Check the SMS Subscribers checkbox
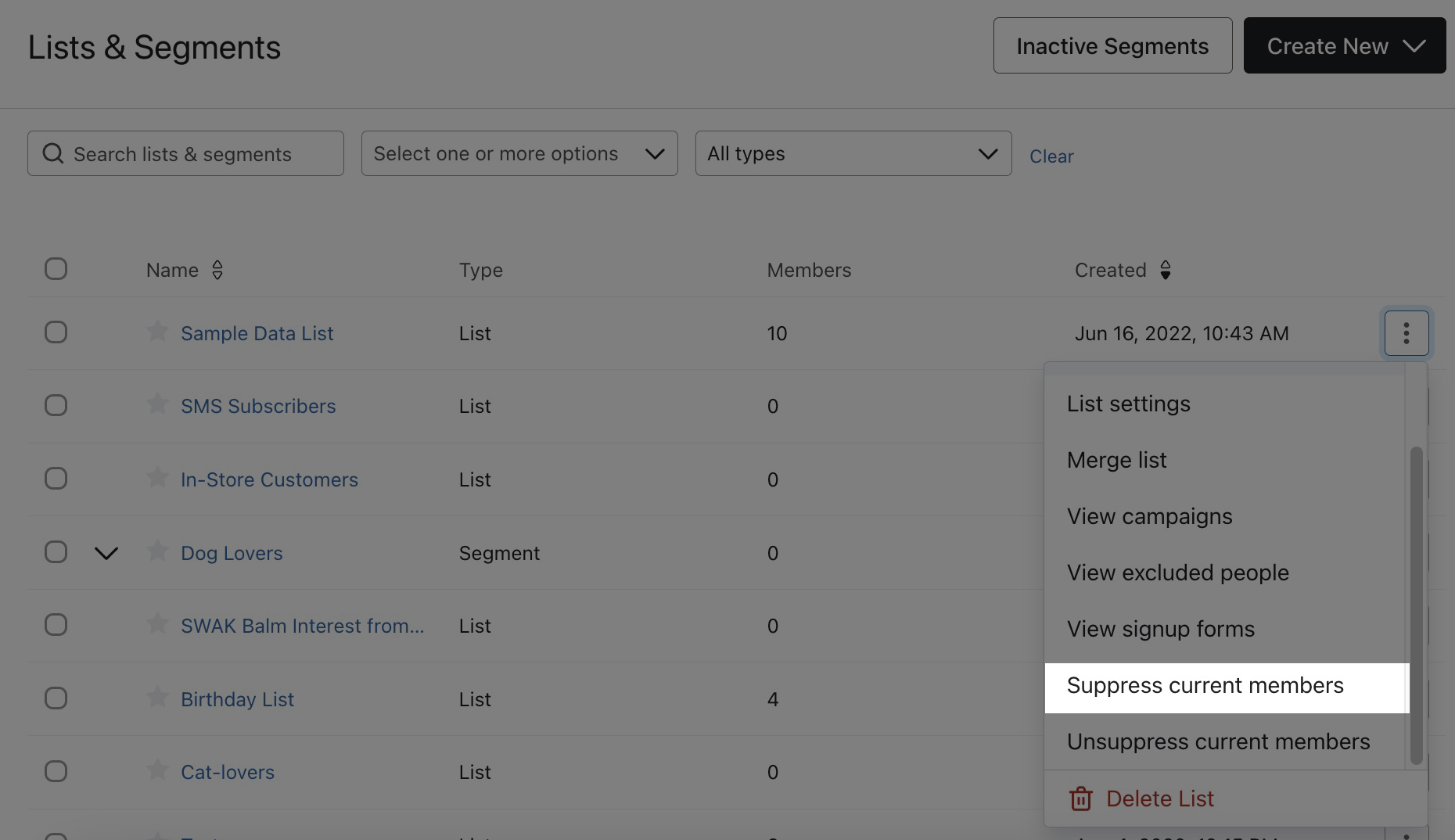The width and height of the screenshot is (1455, 840). click(x=56, y=405)
